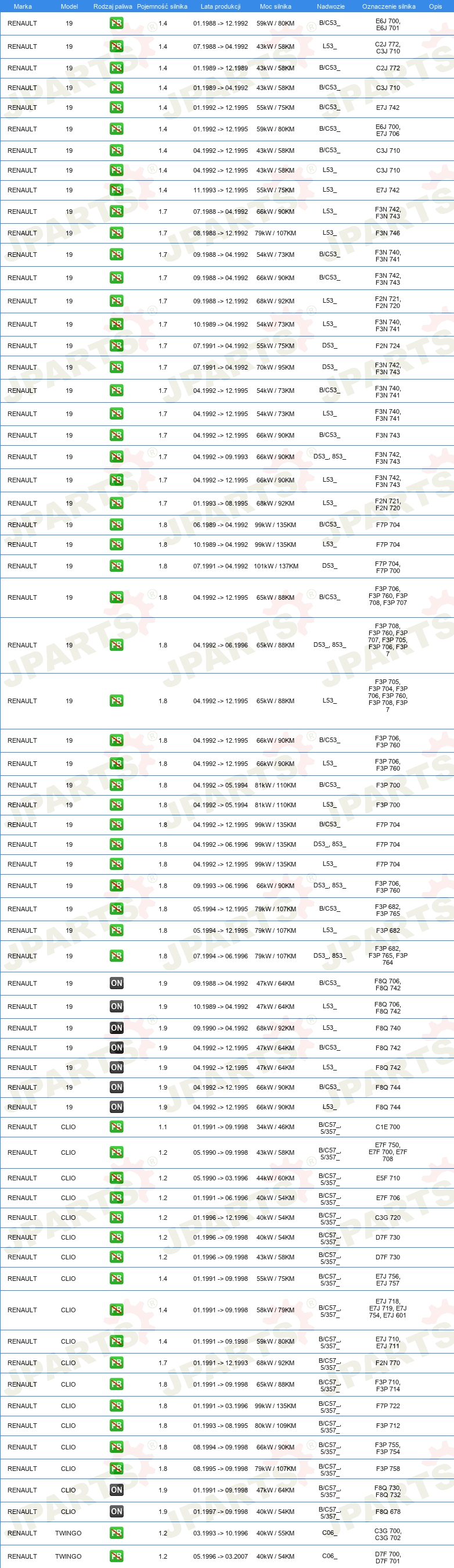Click petrol icon in 70kW / 95KM row
The image size is (454, 1568).
click(116, 367)
